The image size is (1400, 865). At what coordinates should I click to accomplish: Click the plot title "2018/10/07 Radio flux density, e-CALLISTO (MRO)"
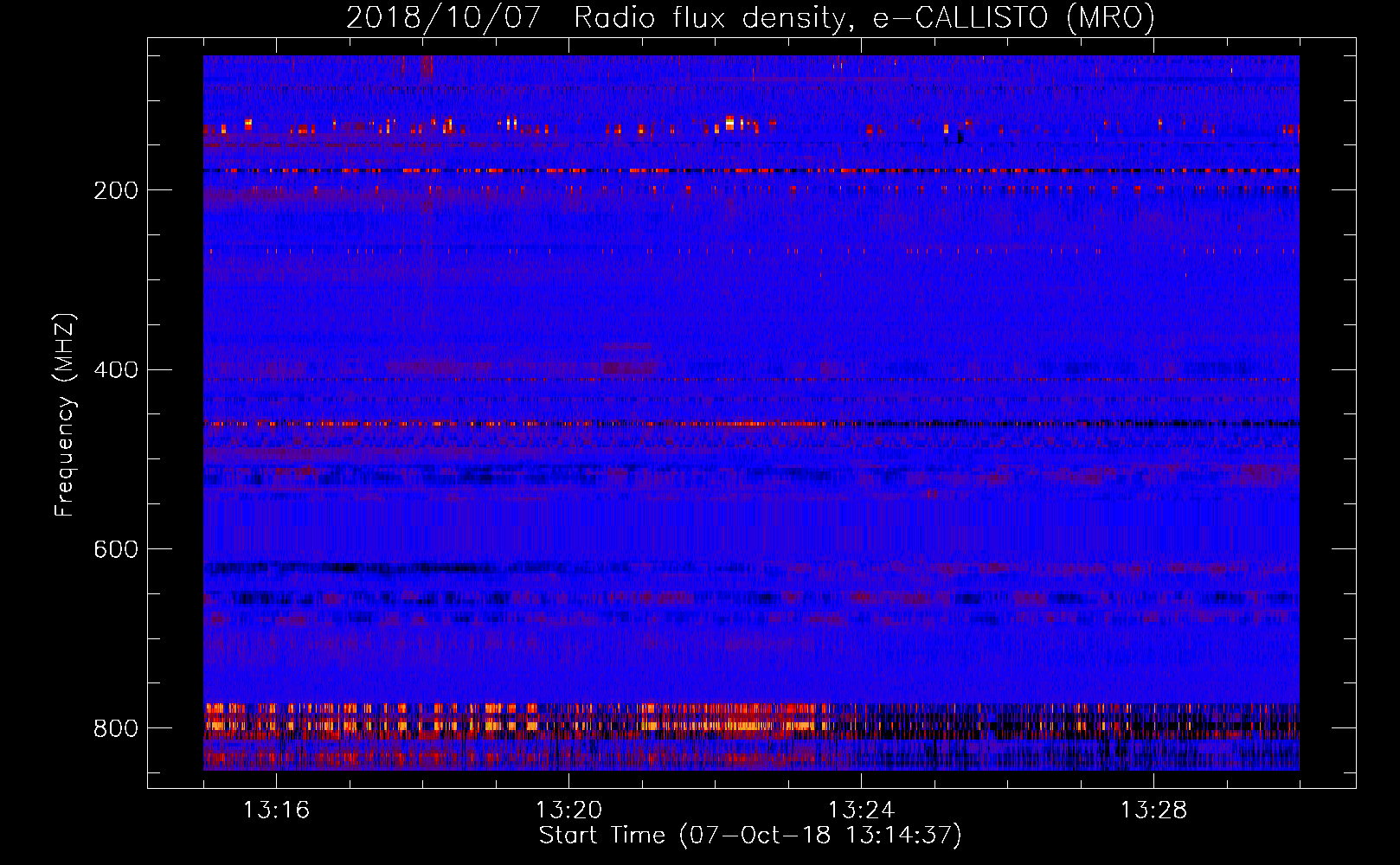tap(750, 17)
